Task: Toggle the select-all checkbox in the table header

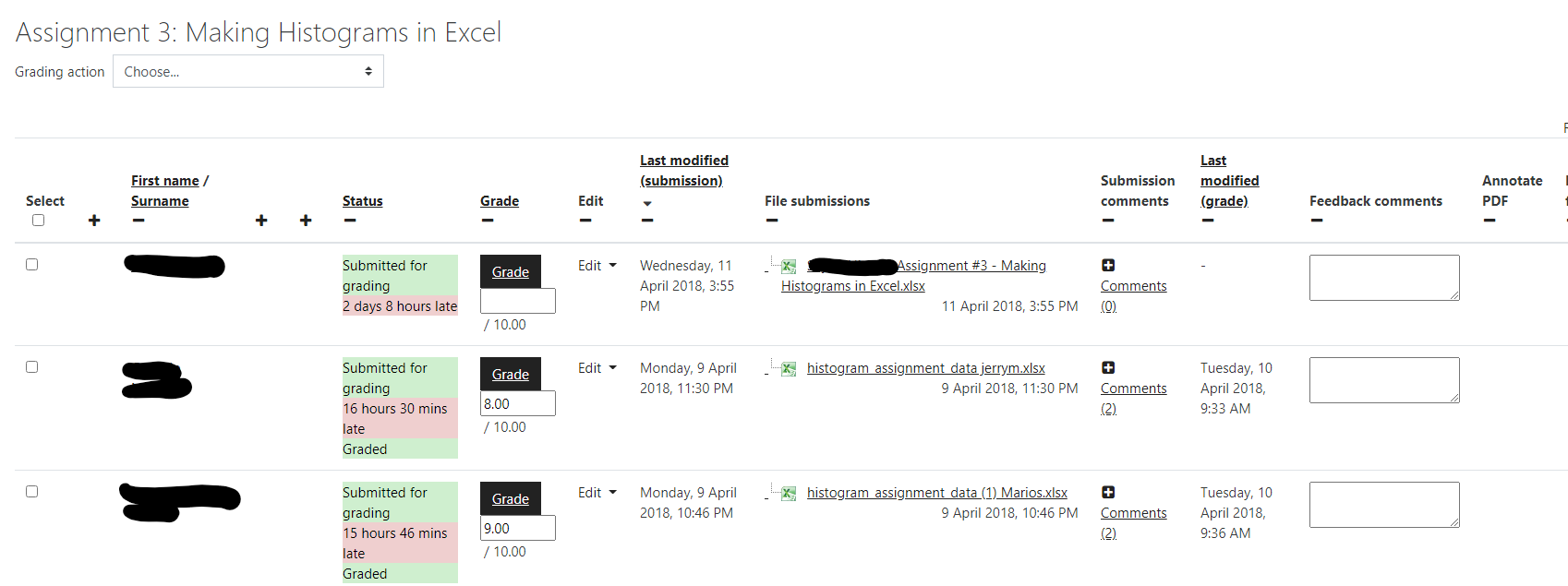Action: [x=38, y=220]
